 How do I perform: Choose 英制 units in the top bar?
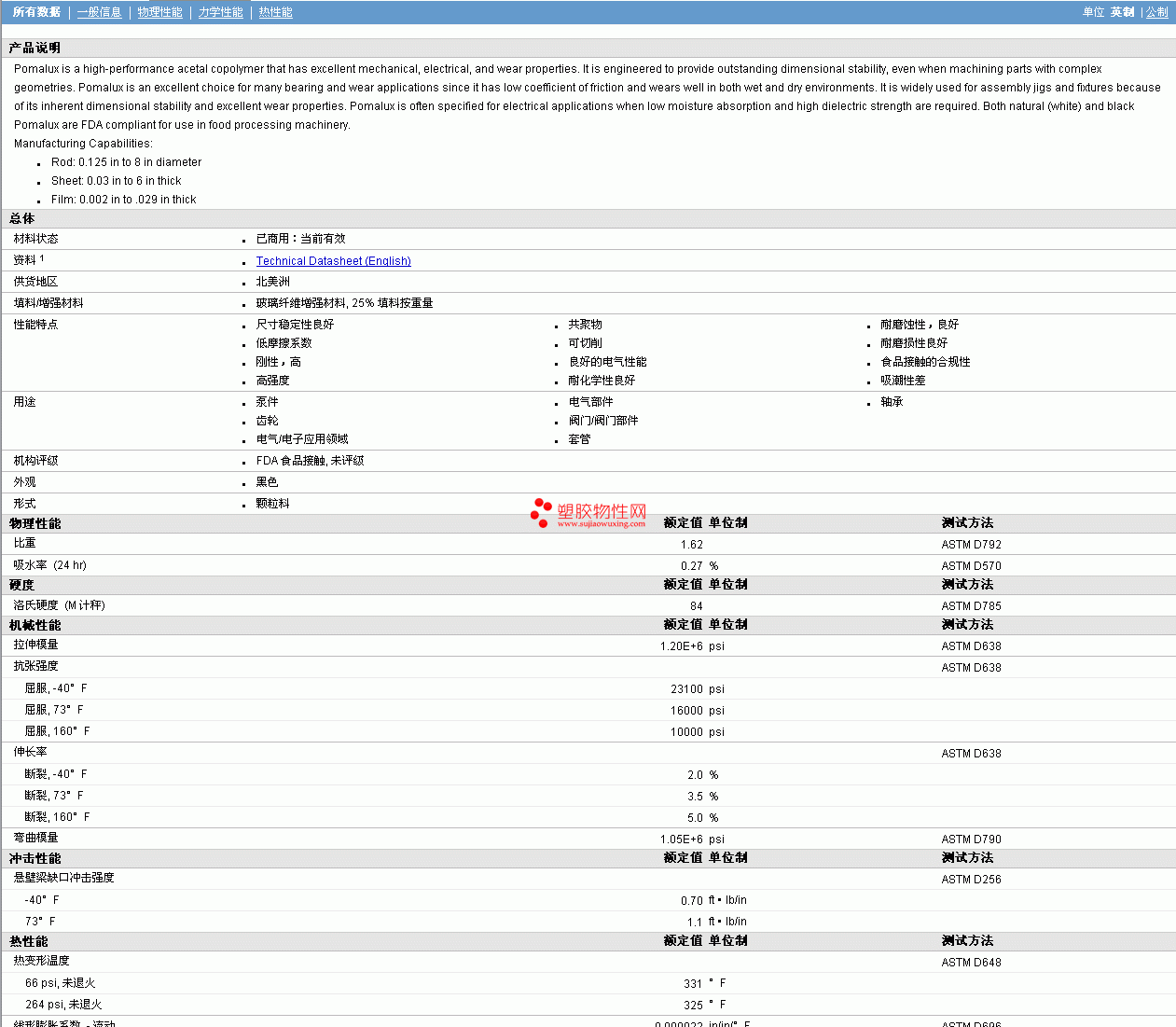[1123, 12]
